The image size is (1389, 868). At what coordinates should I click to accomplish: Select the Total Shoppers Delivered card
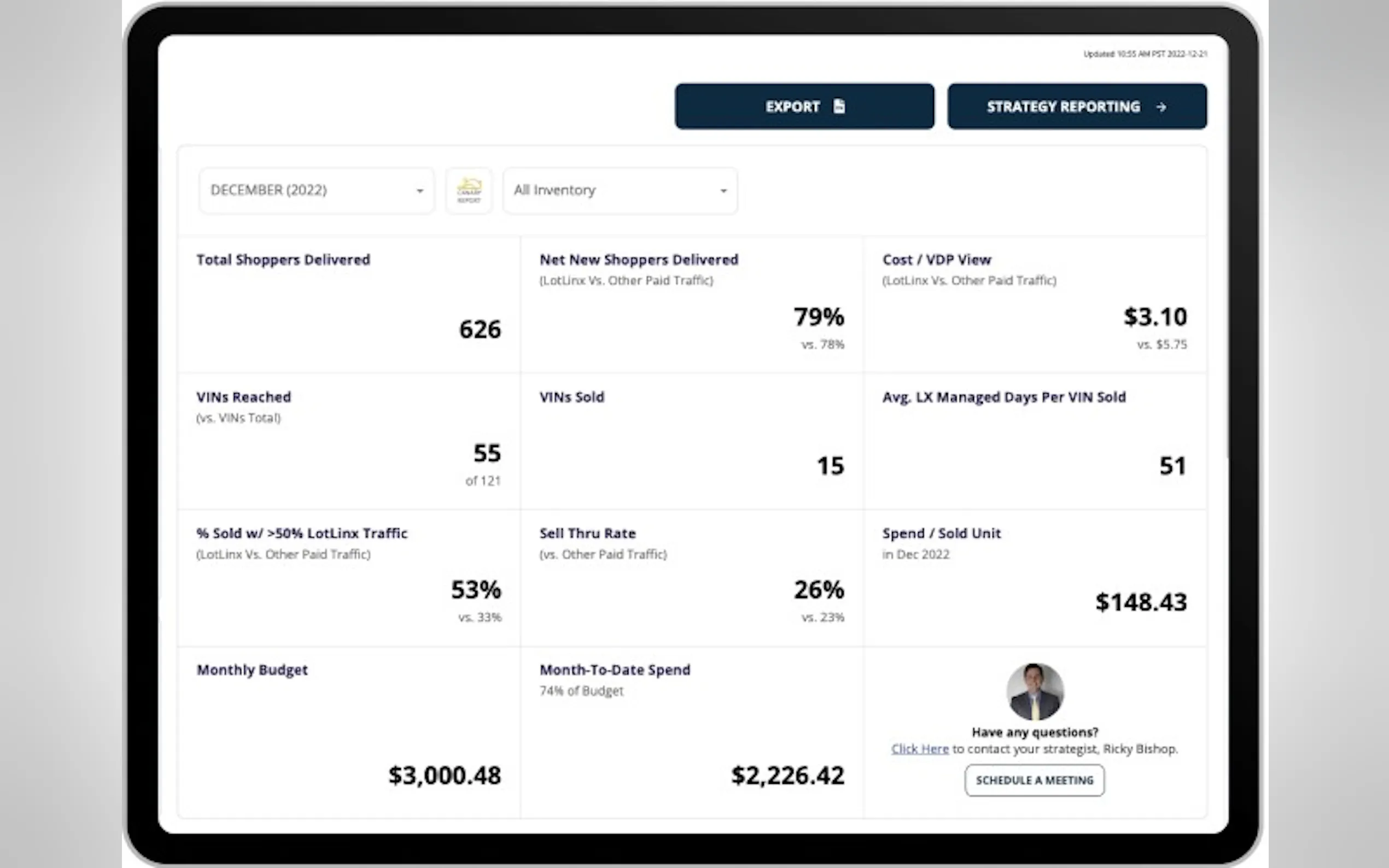349,304
